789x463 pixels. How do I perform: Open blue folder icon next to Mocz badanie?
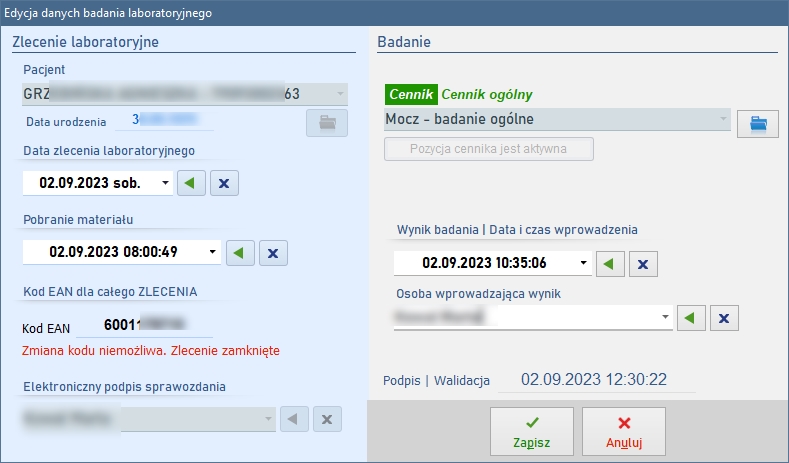(757, 124)
